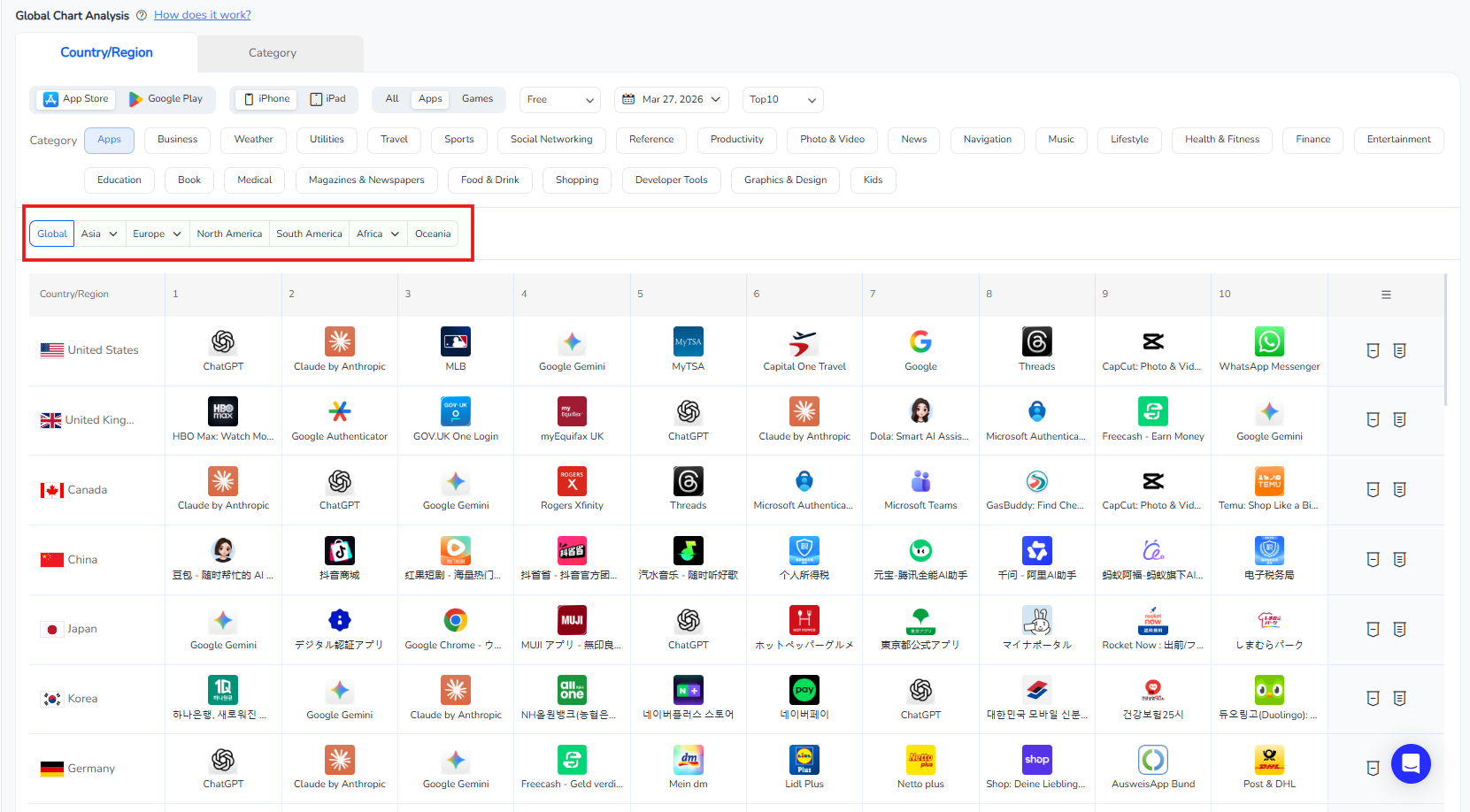Select the North America region tab
The image size is (1470, 812).
point(229,234)
